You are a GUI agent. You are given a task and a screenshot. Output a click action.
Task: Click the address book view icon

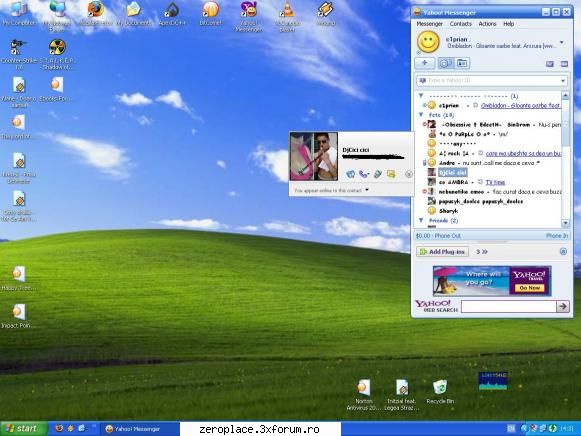click(462, 63)
